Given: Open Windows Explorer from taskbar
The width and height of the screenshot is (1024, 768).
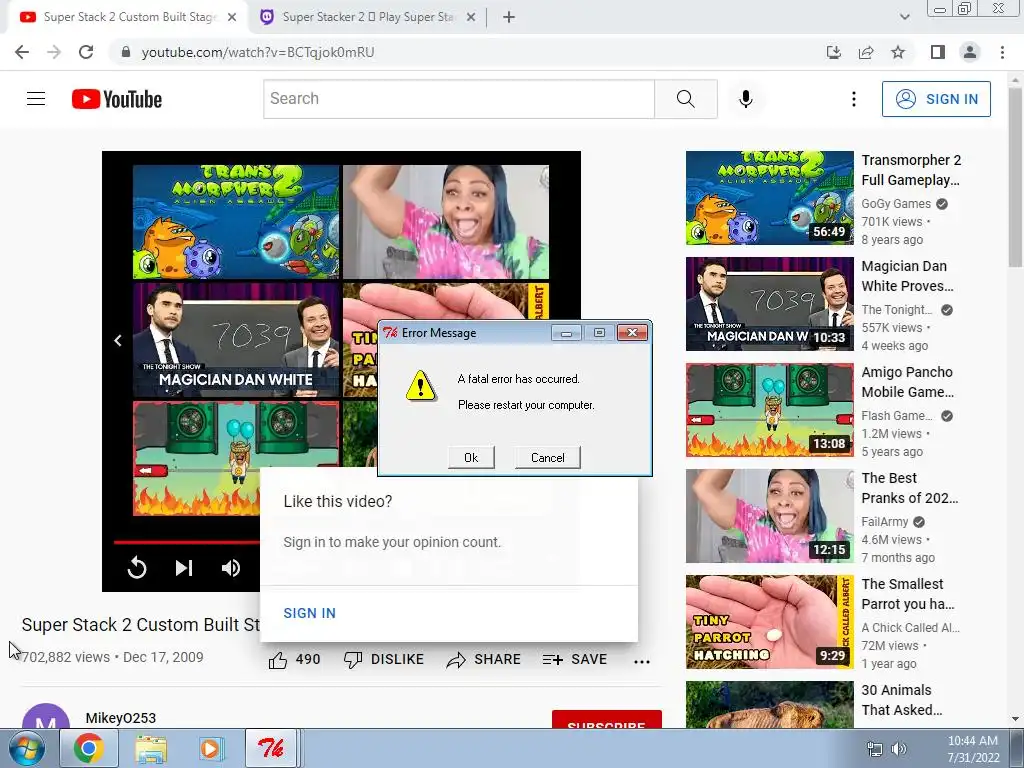Looking at the screenshot, I should (x=151, y=748).
